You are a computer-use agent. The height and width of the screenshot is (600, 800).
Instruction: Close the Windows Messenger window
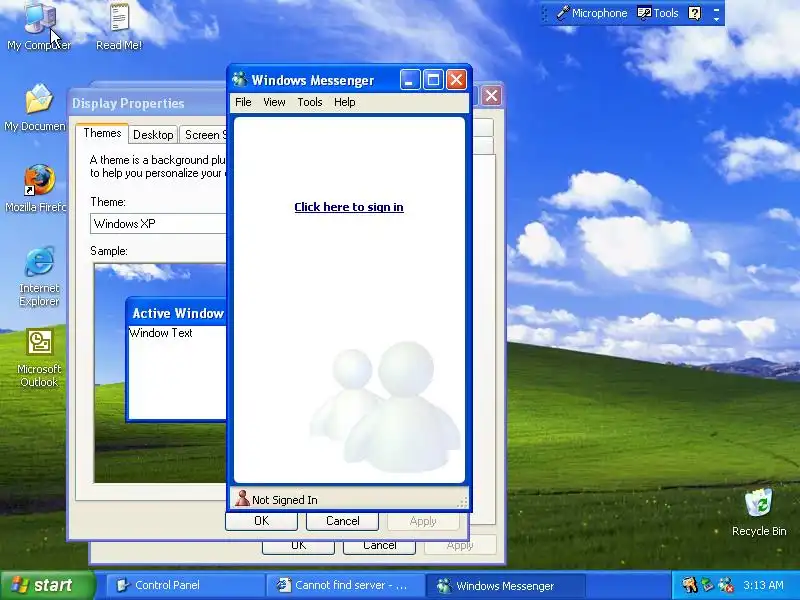456,80
